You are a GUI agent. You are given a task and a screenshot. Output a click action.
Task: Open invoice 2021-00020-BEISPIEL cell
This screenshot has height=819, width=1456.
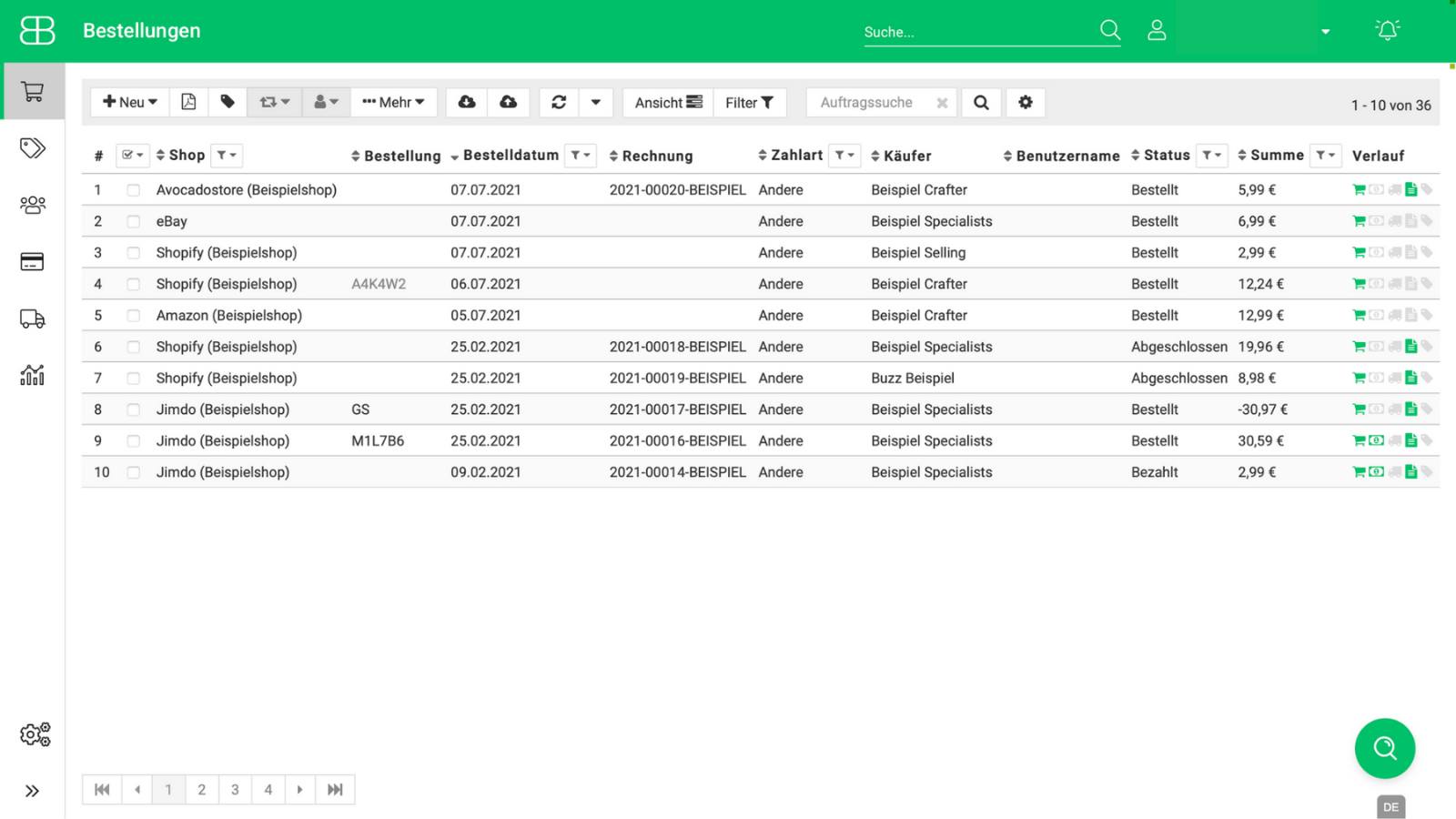click(678, 190)
